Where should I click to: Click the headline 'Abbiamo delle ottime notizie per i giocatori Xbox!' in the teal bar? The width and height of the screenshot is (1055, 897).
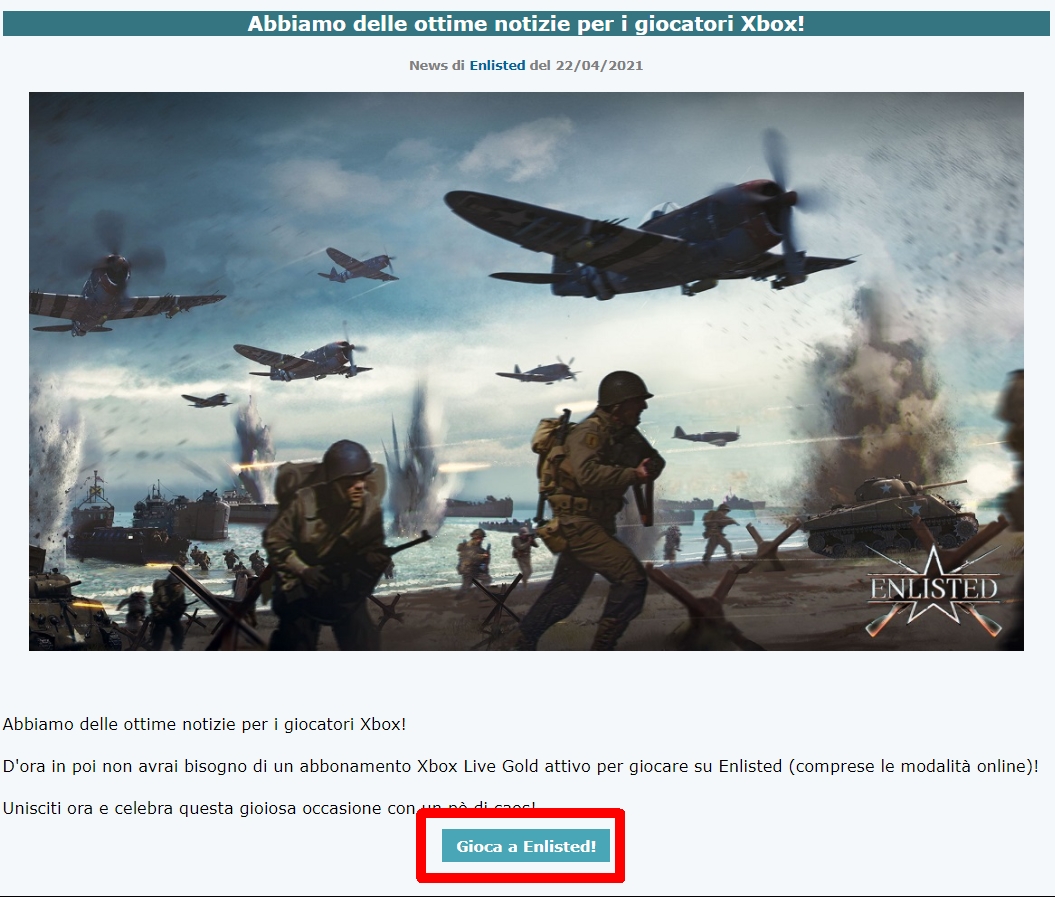click(x=526, y=24)
